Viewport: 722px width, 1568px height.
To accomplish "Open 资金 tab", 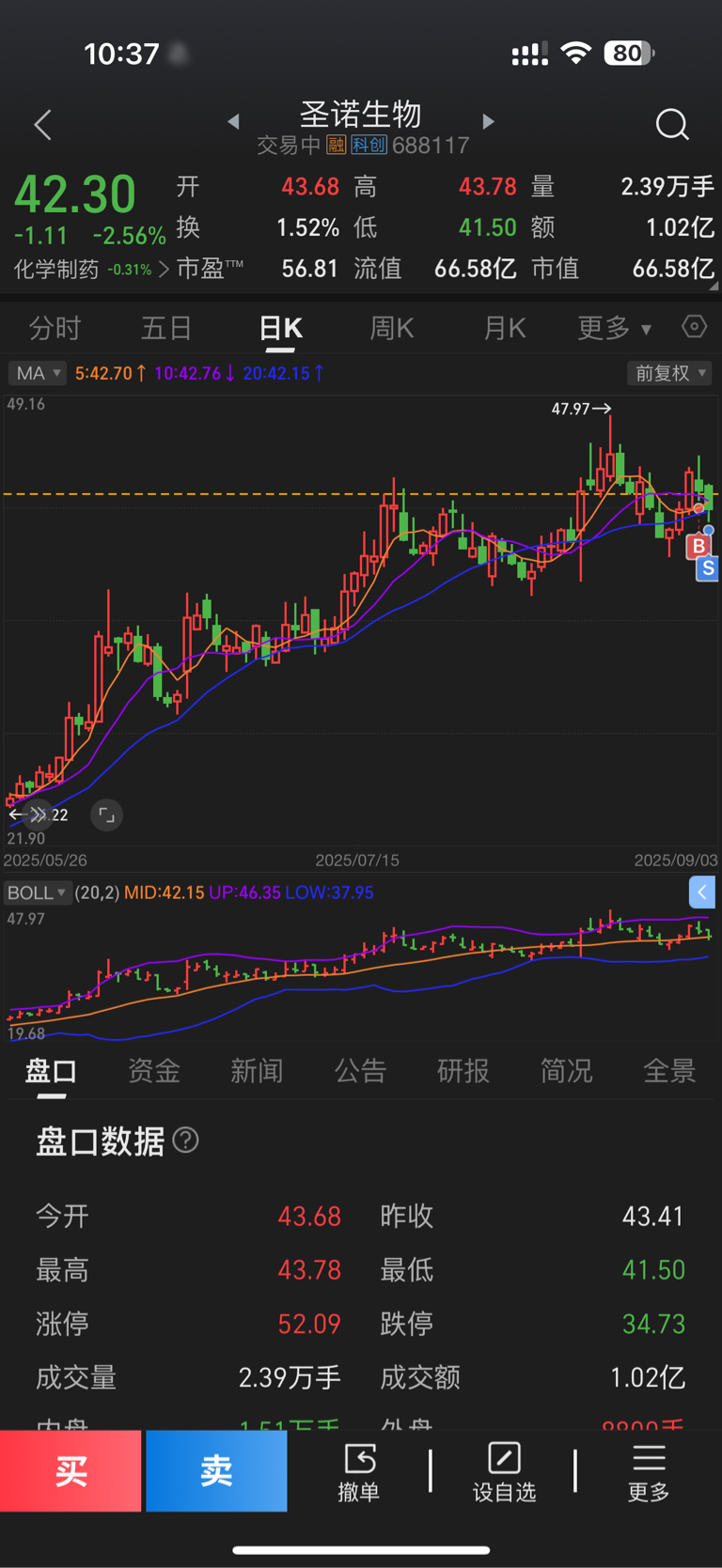I will (x=154, y=1071).
